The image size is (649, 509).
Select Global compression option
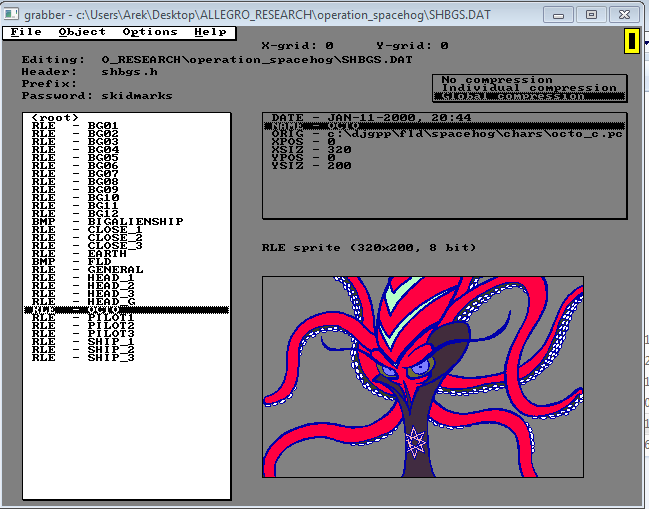[x=529, y=96]
